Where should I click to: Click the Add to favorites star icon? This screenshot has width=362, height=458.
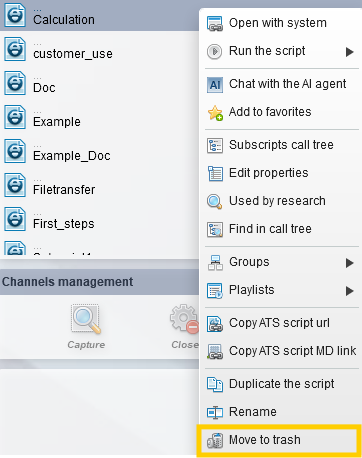215,113
